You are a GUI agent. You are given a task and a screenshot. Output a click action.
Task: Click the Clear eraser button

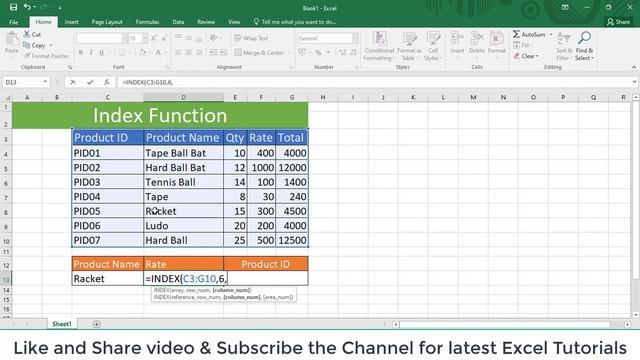click(526, 56)
